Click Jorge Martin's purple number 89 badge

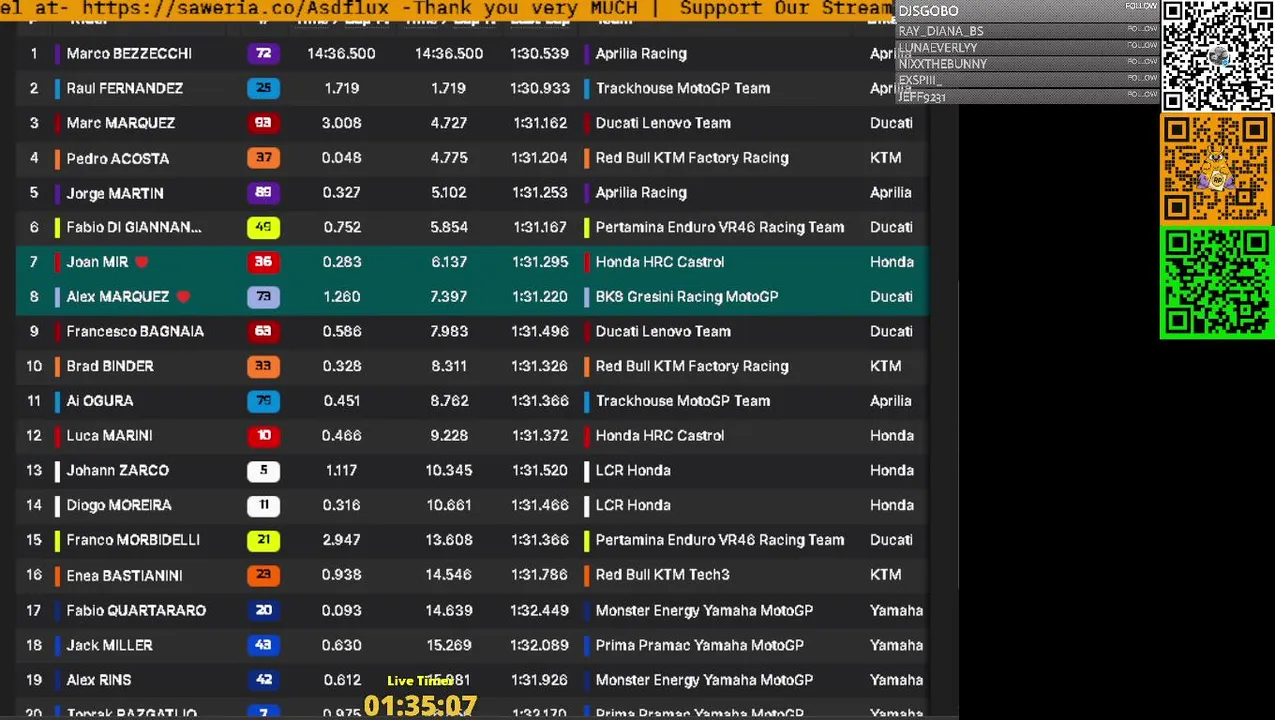263,193
